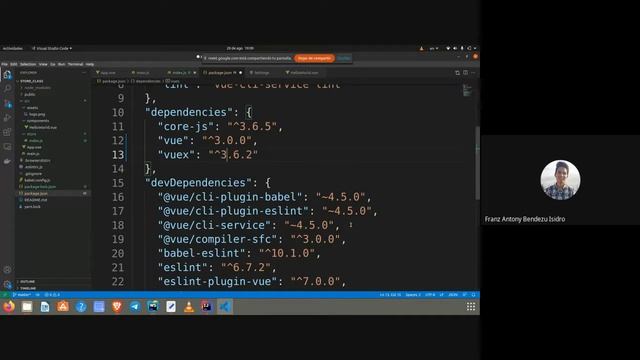Click the synchronize changes status icon
The image size is (640, 360).
(37, 295)
